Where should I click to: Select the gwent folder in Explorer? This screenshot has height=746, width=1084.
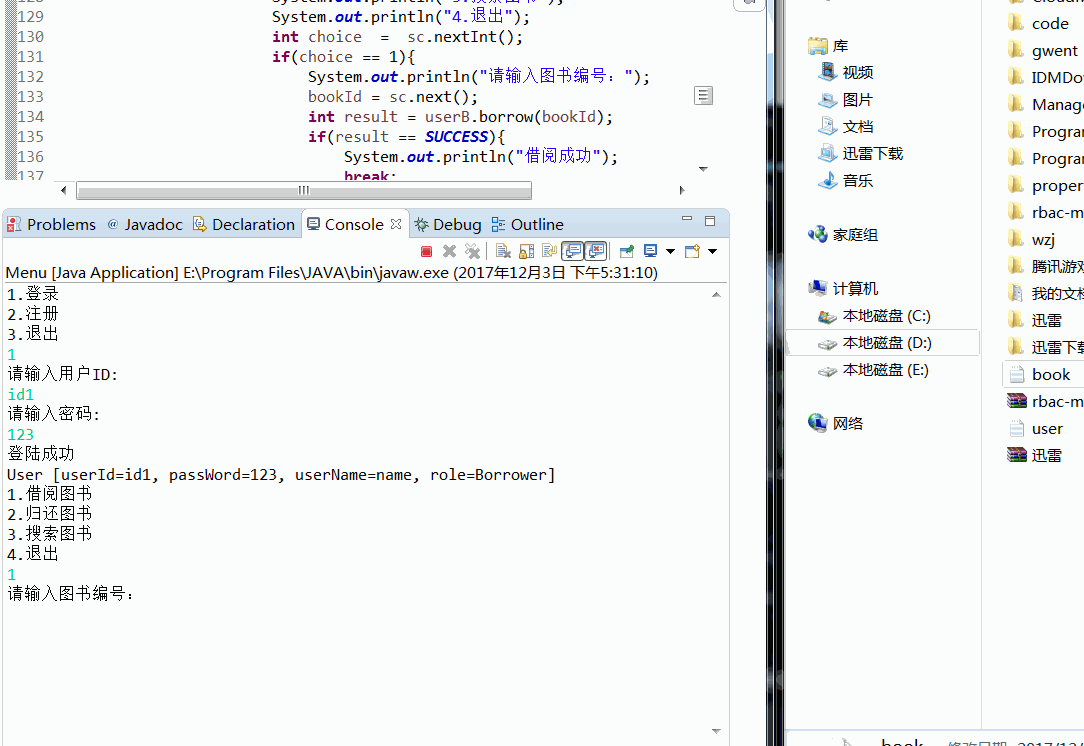coord(1043,51)
